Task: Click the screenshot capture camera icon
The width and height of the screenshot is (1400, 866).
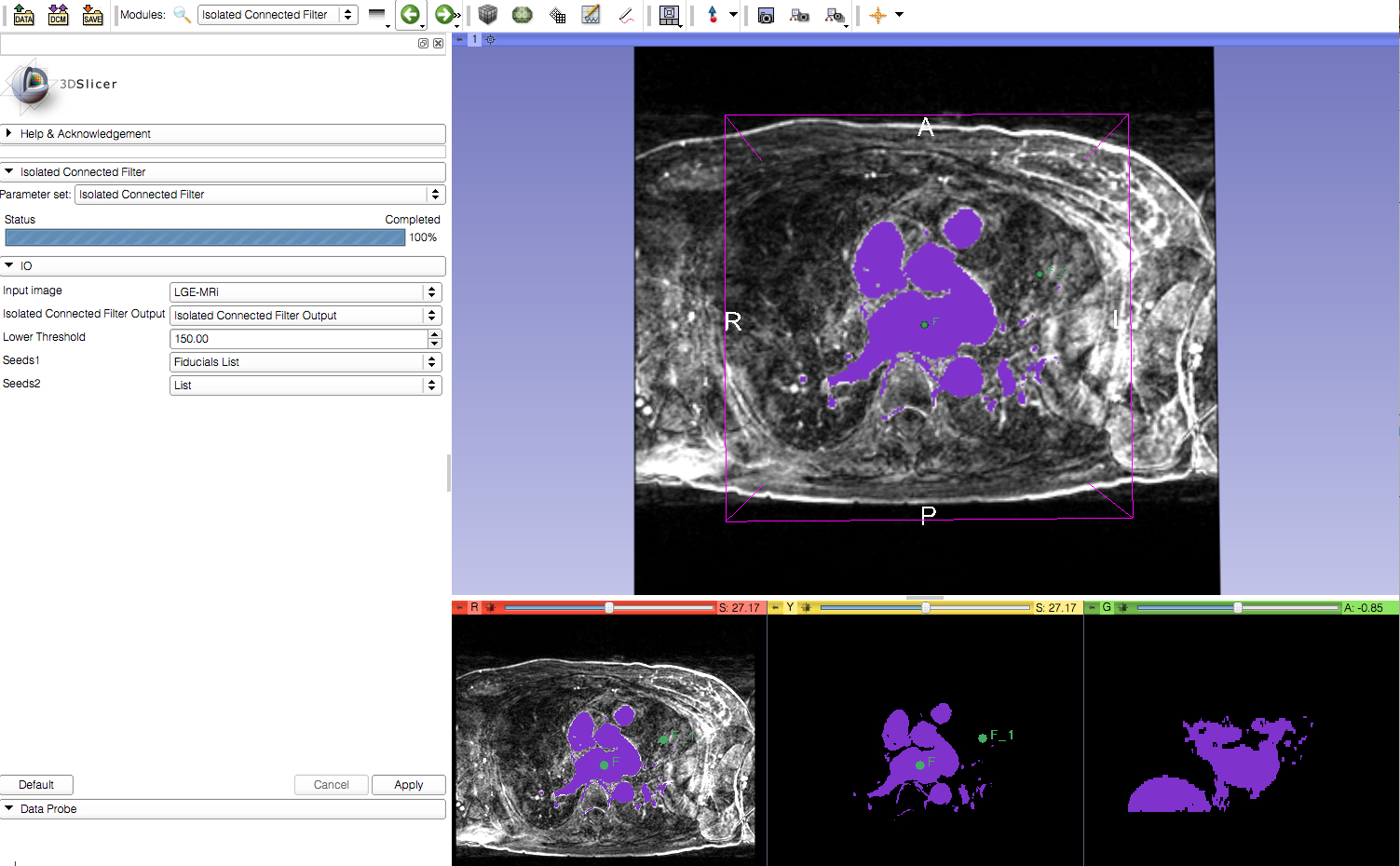Action: [766, 15]
